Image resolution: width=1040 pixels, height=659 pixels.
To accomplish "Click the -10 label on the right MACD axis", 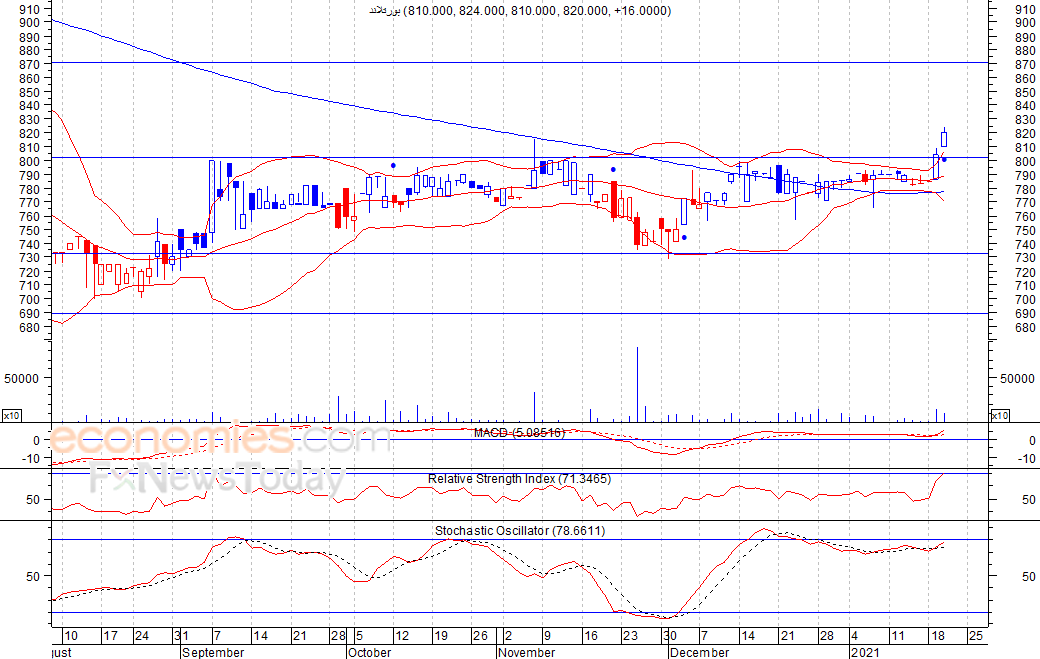I will tap(1027, 459).
